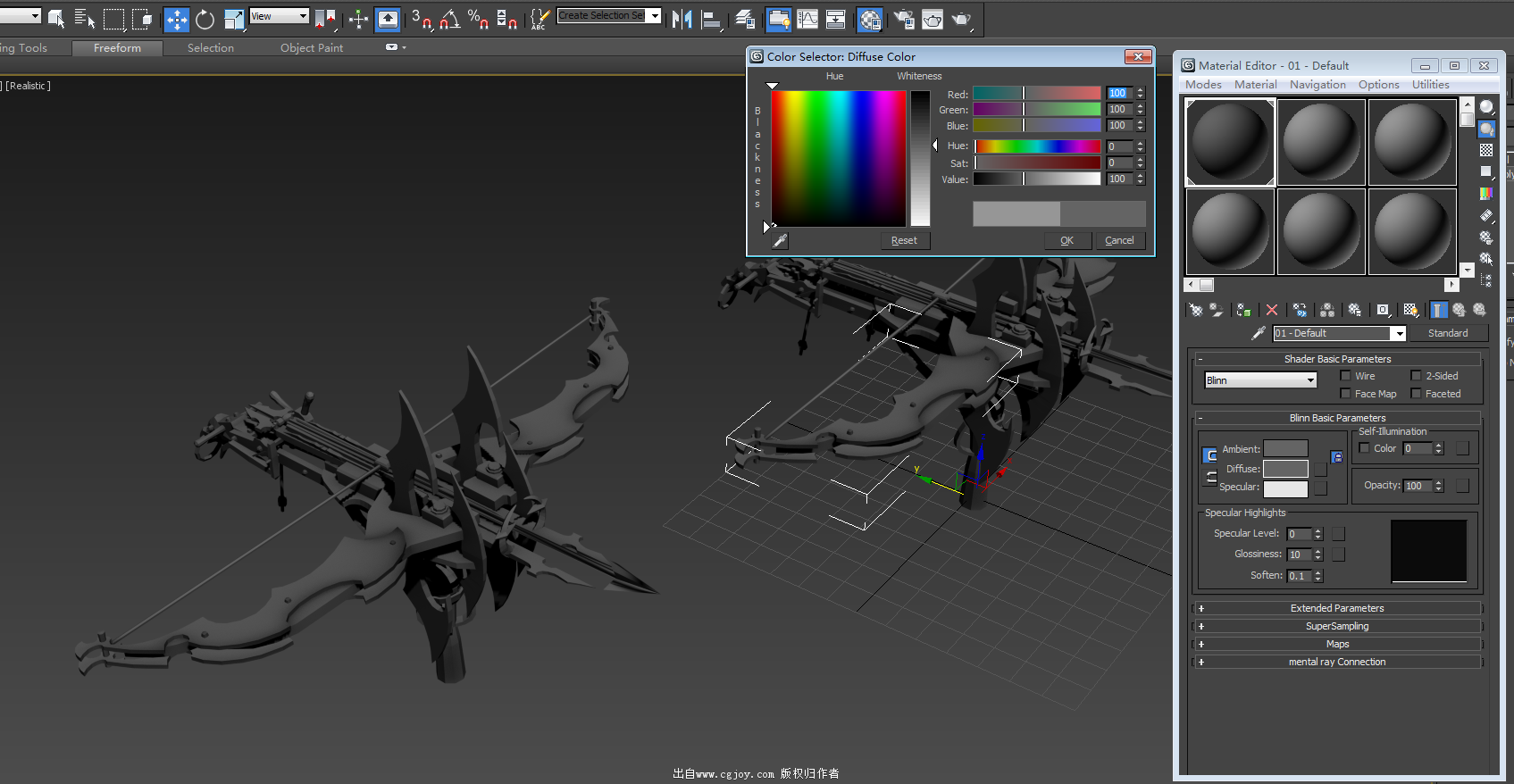Open the Material menu in Material Editor
The image size is (1514, 784).
pyautogui.click(x=1255, y=85)
